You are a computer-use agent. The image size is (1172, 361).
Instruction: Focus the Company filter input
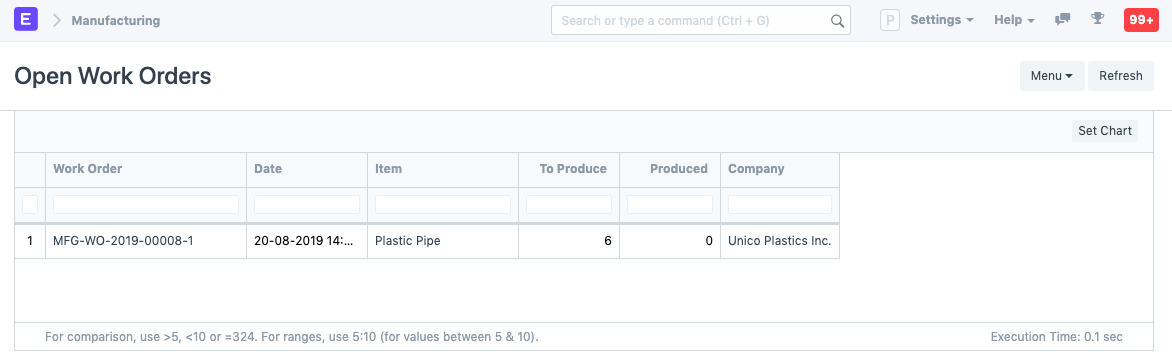(780, 205)
